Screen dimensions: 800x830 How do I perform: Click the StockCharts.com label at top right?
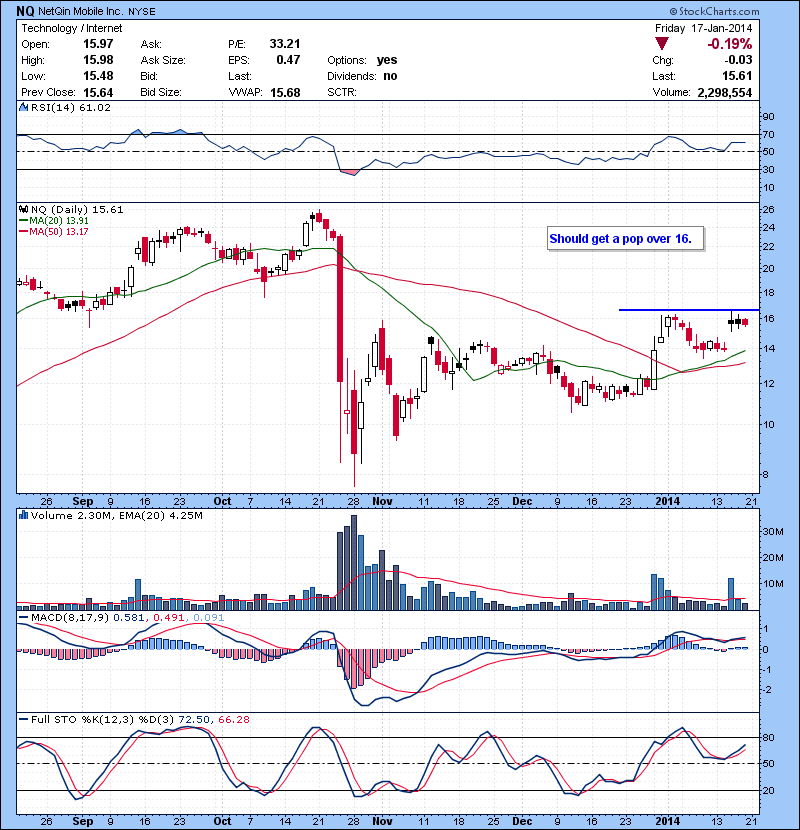click(714, 11)
